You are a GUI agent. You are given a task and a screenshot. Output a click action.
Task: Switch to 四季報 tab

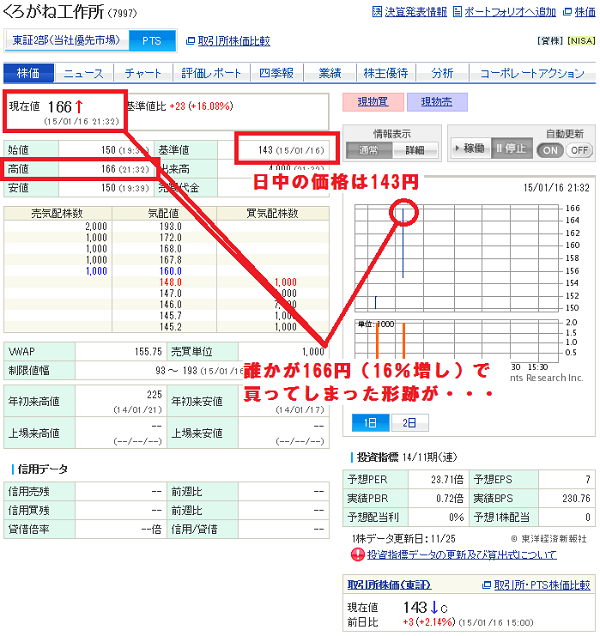277,73
